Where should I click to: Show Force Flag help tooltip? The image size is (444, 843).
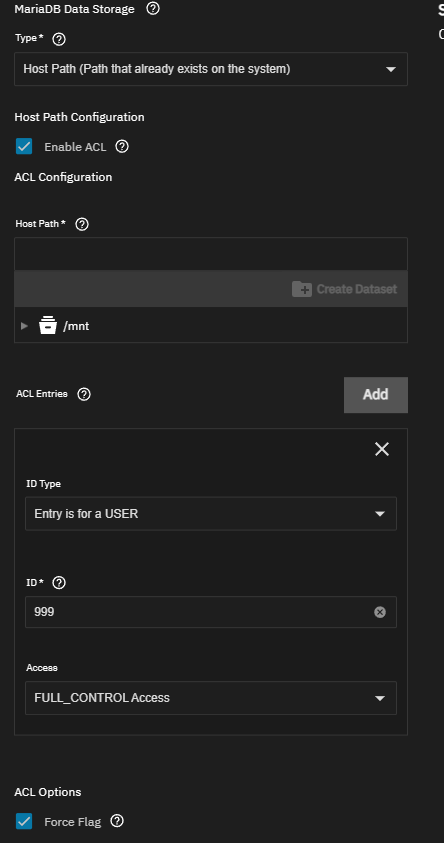117,821
